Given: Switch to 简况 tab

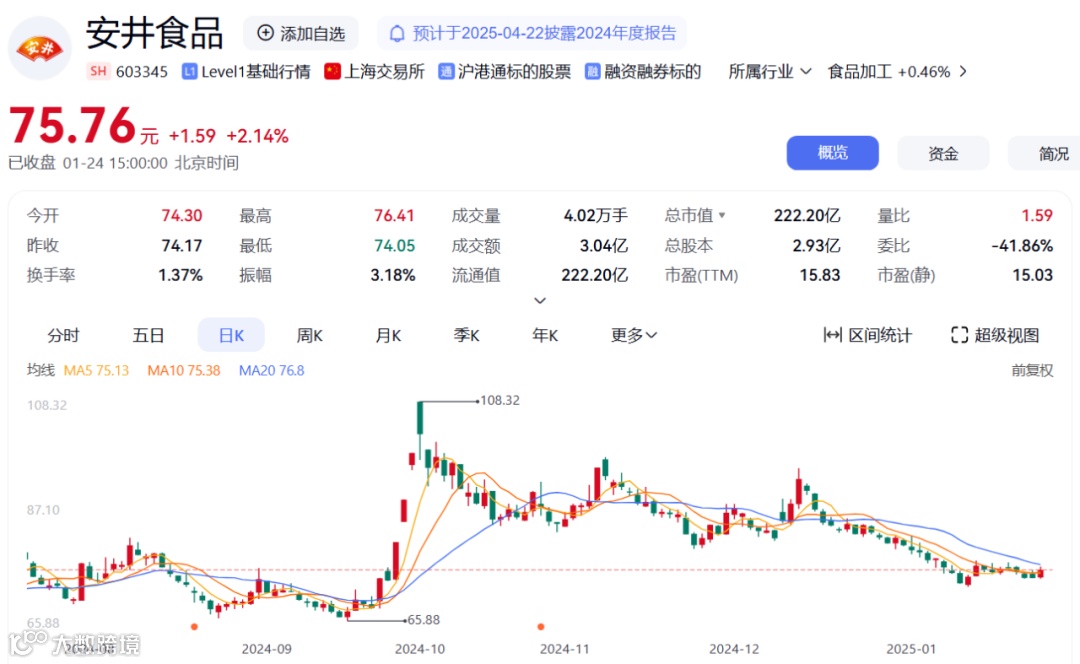Looking at the screenshot, I should click(1044, 153).
